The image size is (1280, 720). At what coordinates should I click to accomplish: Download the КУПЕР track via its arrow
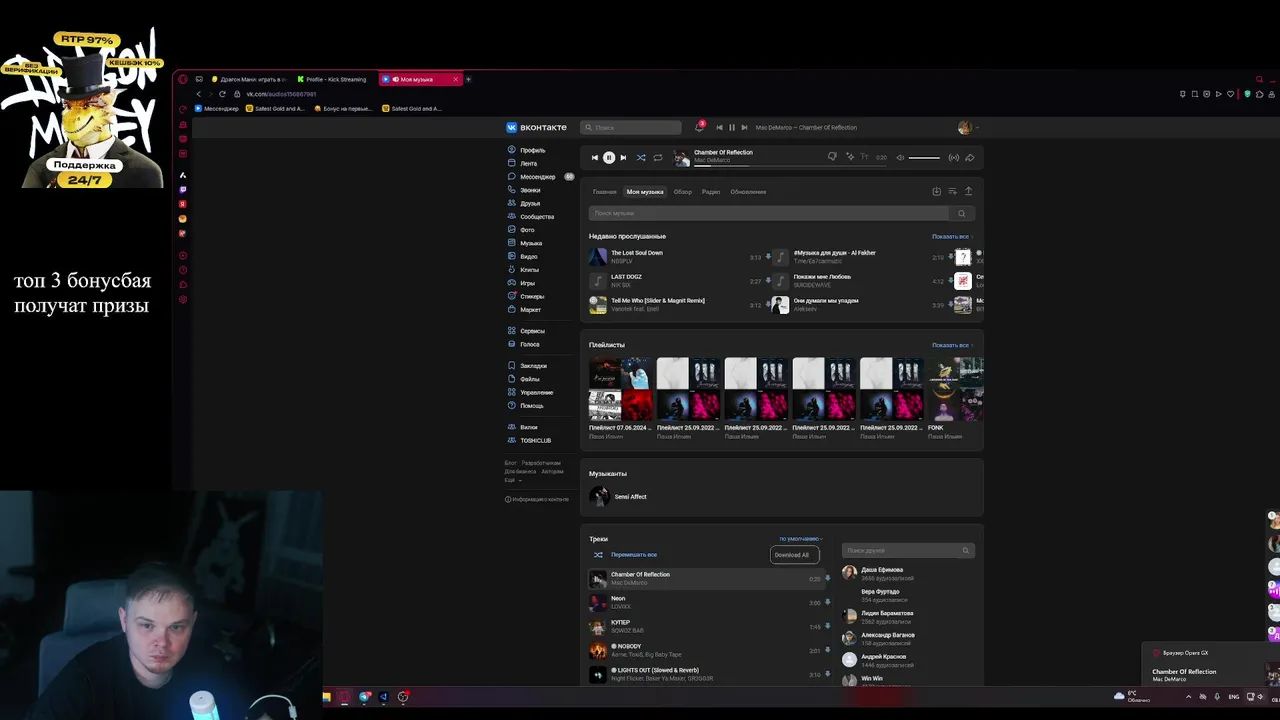coord(827,627)
